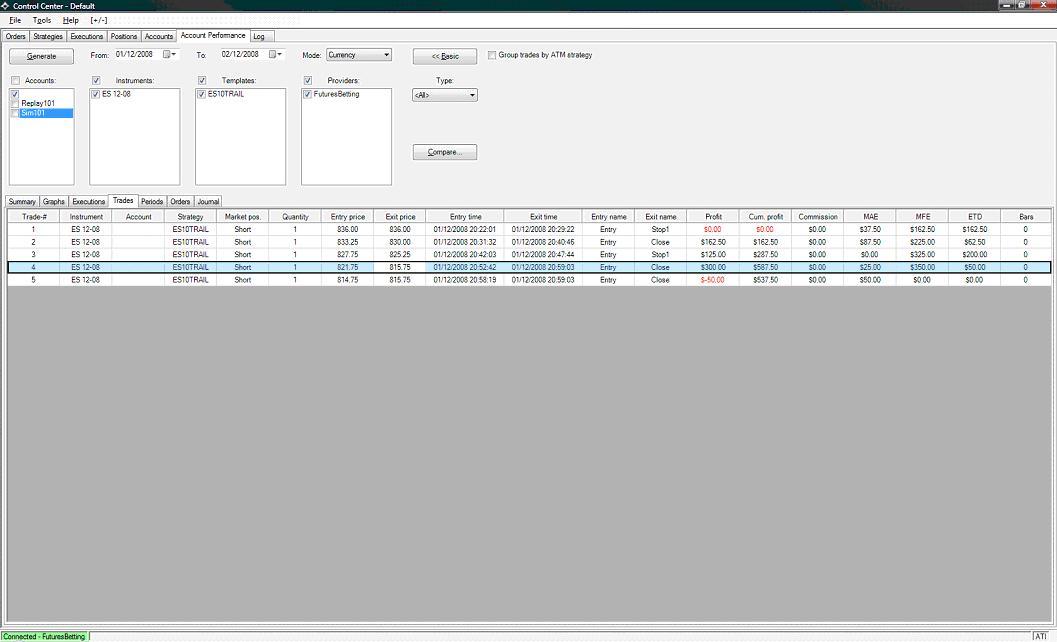Sort by the ETD column header

[975, 217]
